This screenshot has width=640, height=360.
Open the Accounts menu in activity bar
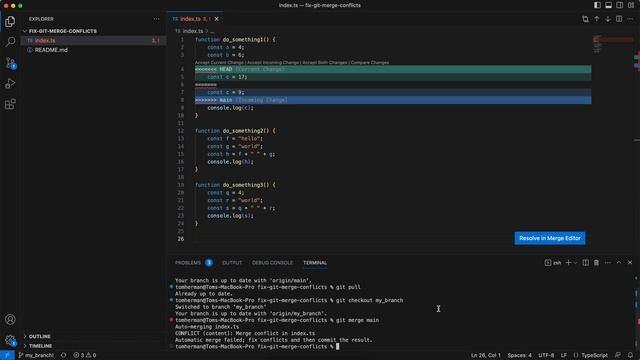[10, 319]
